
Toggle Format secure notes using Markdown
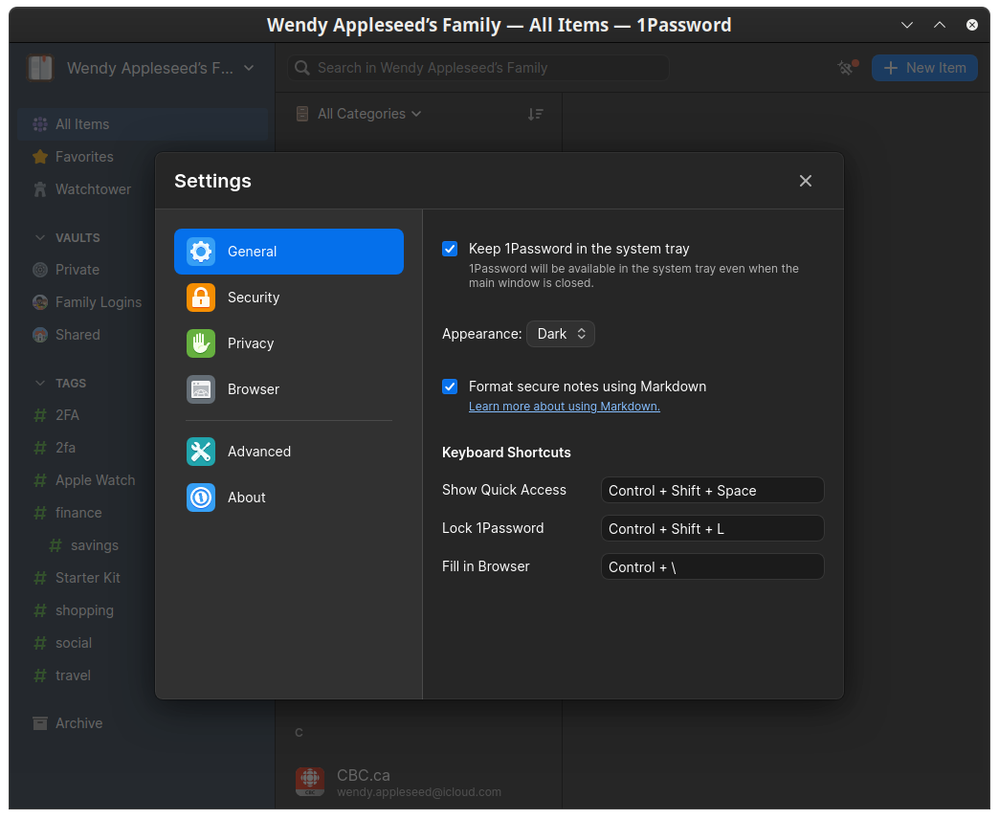pos(450,386)
